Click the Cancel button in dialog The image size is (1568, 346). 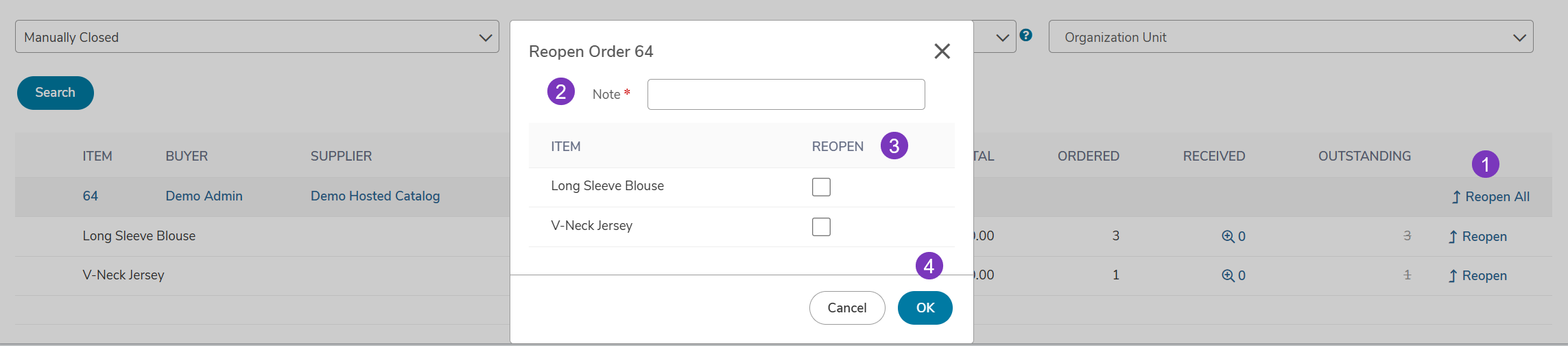(x=847, y=308)
